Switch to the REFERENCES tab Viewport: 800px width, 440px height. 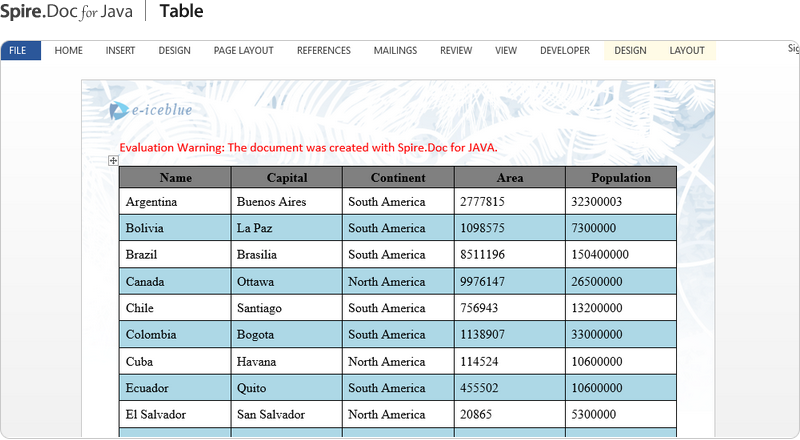(x=323, y=51)
